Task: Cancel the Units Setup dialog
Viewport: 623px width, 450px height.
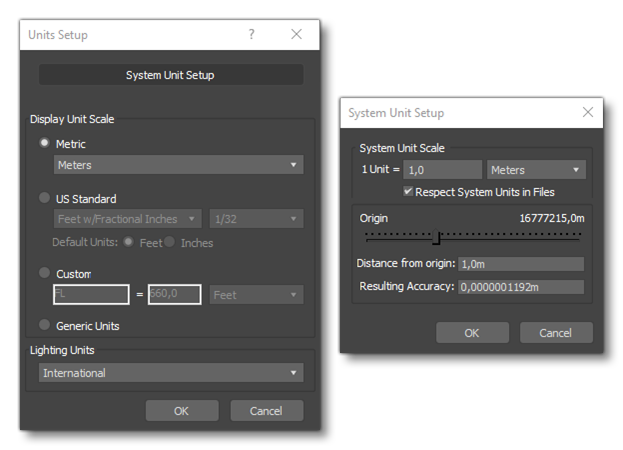Action: click(267, 411)
